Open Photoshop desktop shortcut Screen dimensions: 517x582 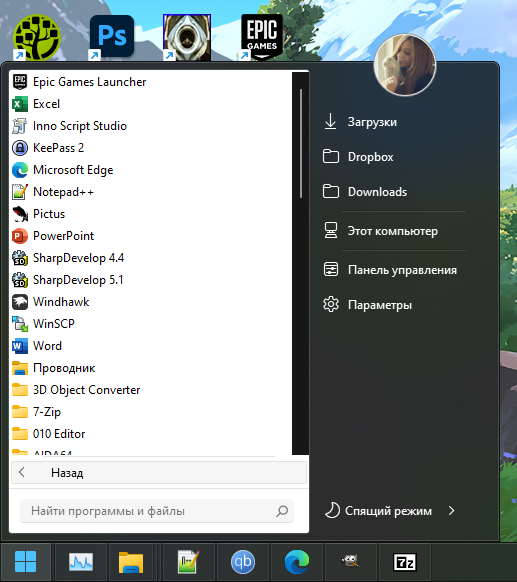coord(111,37)
